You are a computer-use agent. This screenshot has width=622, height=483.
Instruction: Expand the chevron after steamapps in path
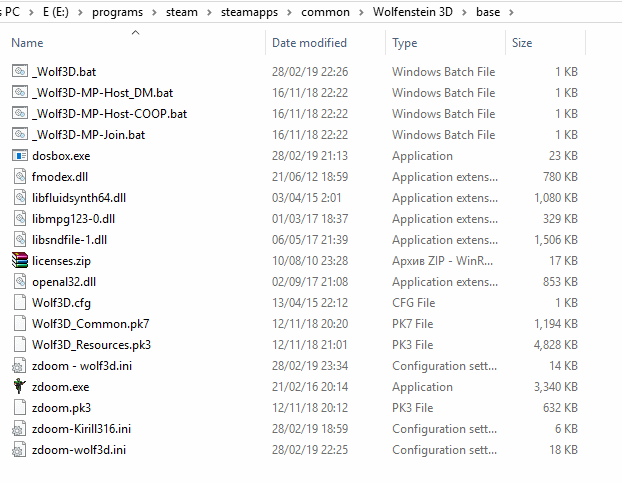312,12
